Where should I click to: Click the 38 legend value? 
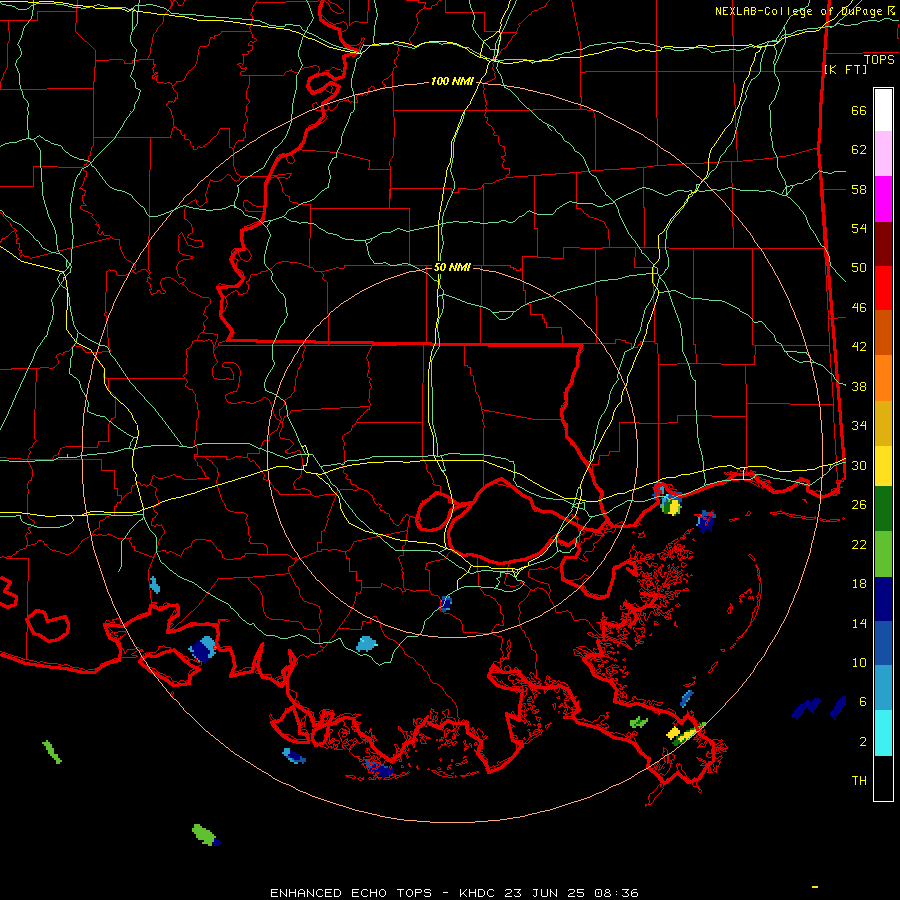859,386
